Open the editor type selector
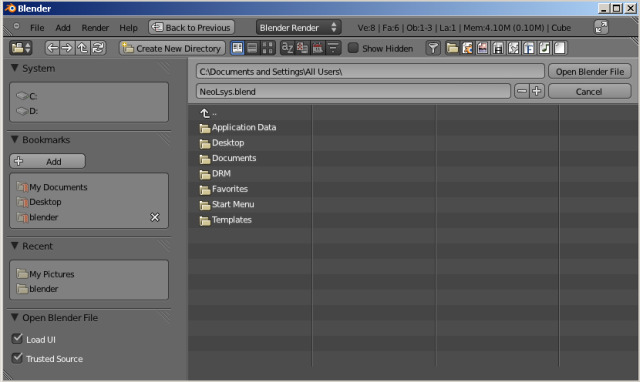Screen dimensions: 640x382 tap(21, 48)
